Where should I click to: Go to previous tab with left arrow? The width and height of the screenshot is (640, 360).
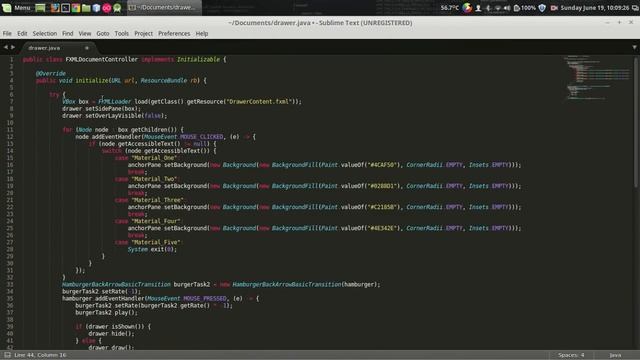6,47
